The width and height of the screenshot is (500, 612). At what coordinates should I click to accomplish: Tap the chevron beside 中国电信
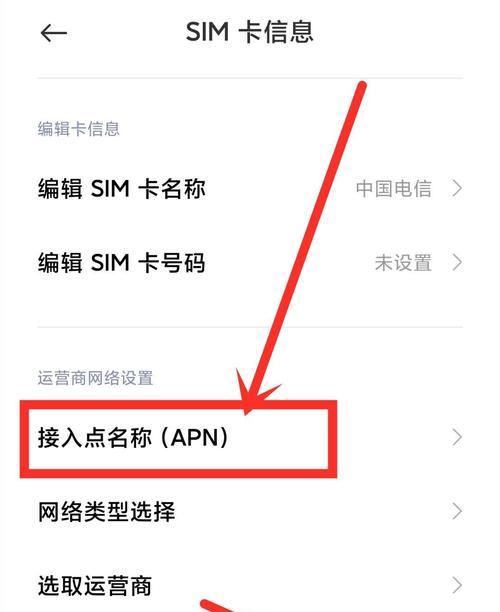pyautogui.click(x=457, y=189)
